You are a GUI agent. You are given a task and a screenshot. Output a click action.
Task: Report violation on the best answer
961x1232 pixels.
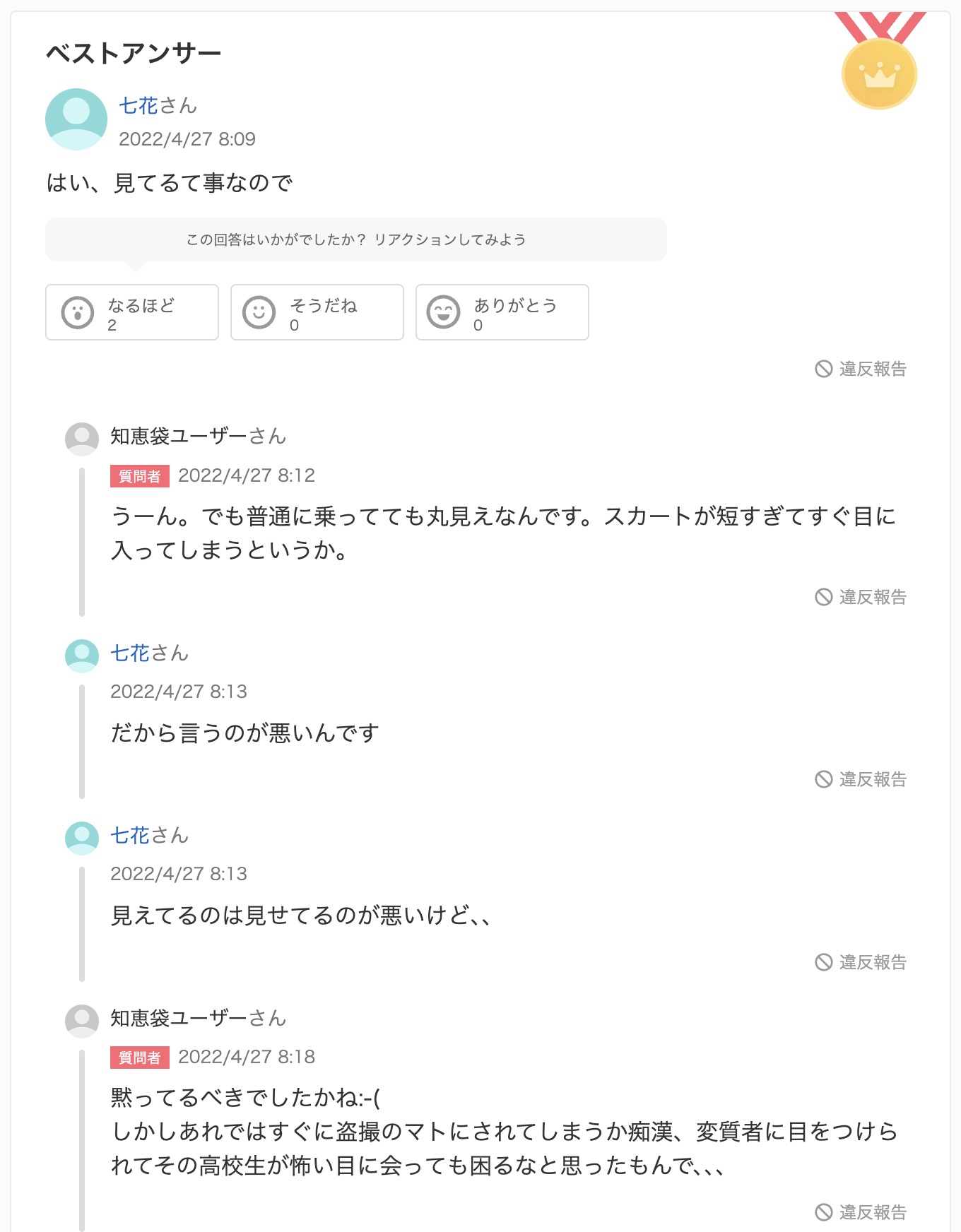(x=861, y=369)
